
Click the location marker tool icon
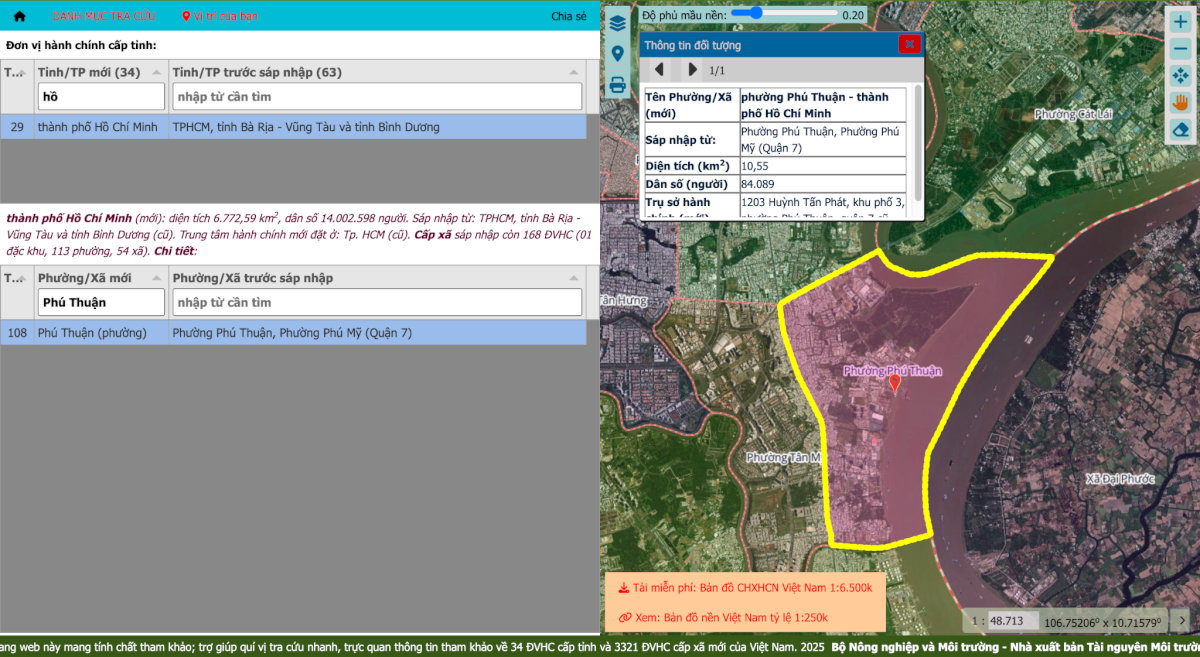pyautogui.click(x=617, y=54)
